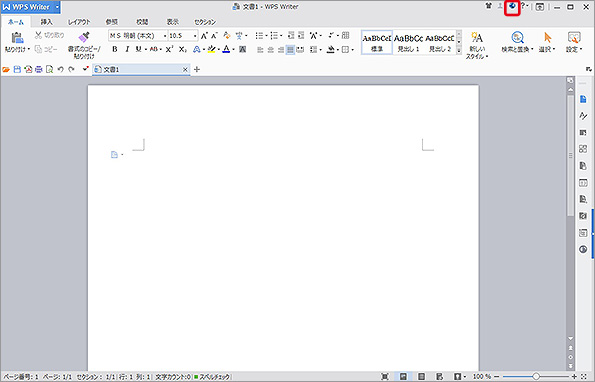
Task: Open the WPS Writer application menu arrow
Action: coord(57,7)
